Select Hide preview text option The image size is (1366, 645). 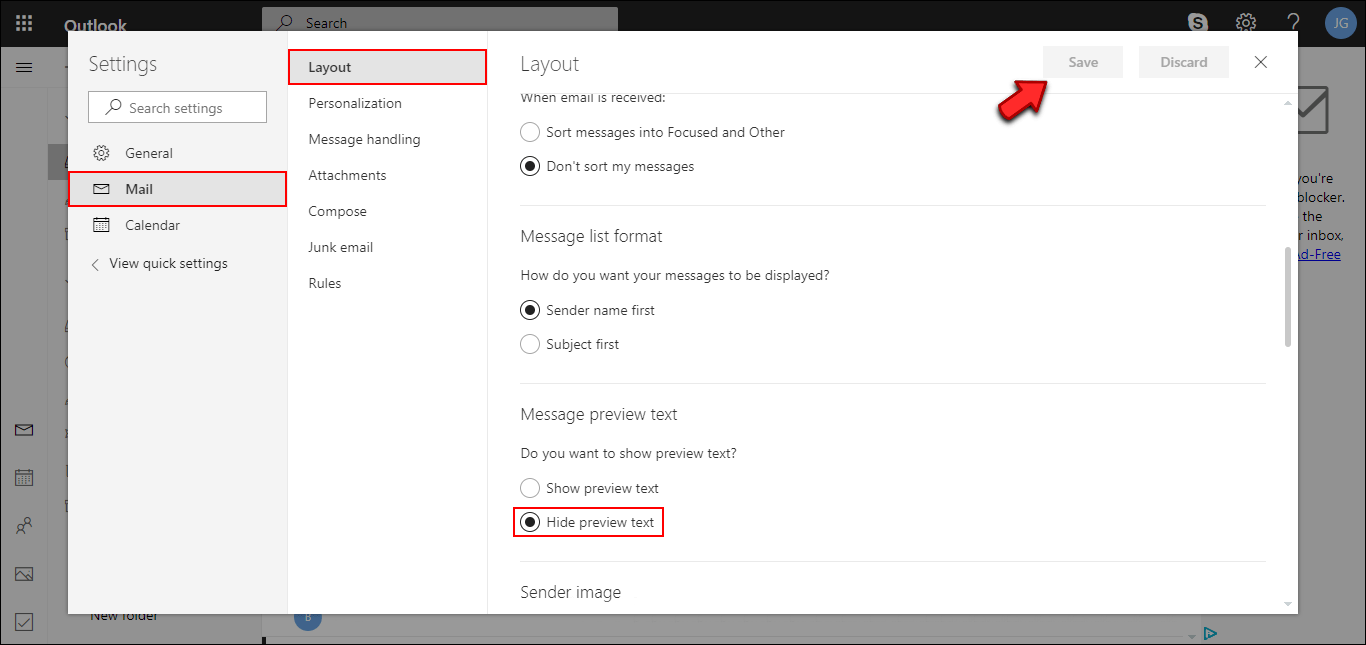(x=588, y=522)
